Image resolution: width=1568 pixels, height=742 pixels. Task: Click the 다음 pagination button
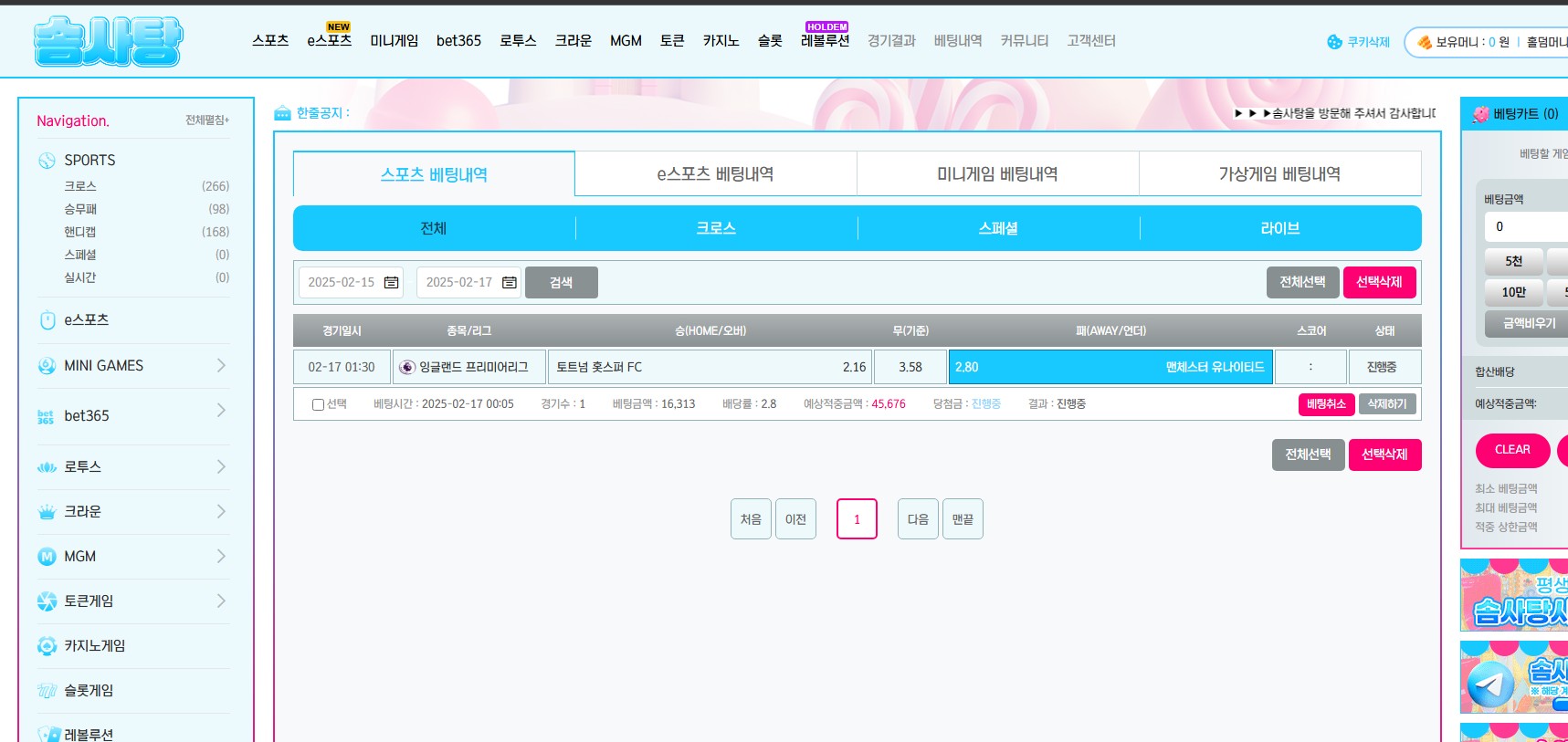tap(918, 519)
